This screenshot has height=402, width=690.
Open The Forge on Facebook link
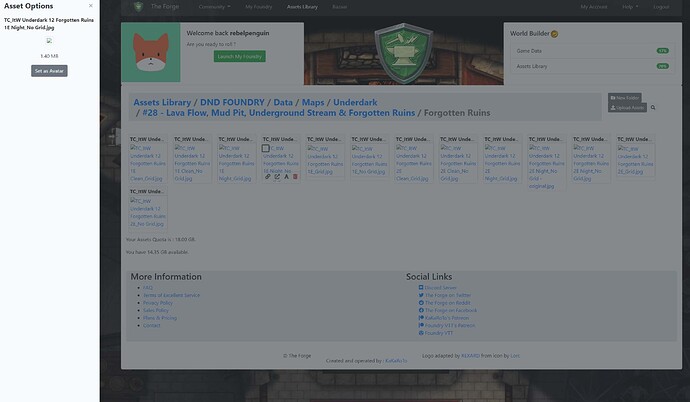tap(448, 310)
